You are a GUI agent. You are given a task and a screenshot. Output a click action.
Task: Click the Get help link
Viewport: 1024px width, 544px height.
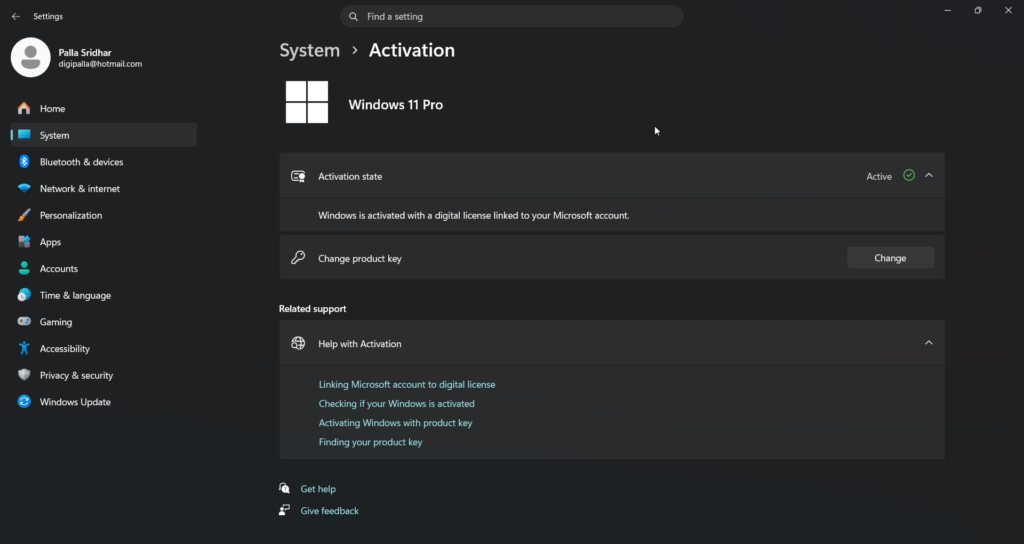(x=318, y=488)
